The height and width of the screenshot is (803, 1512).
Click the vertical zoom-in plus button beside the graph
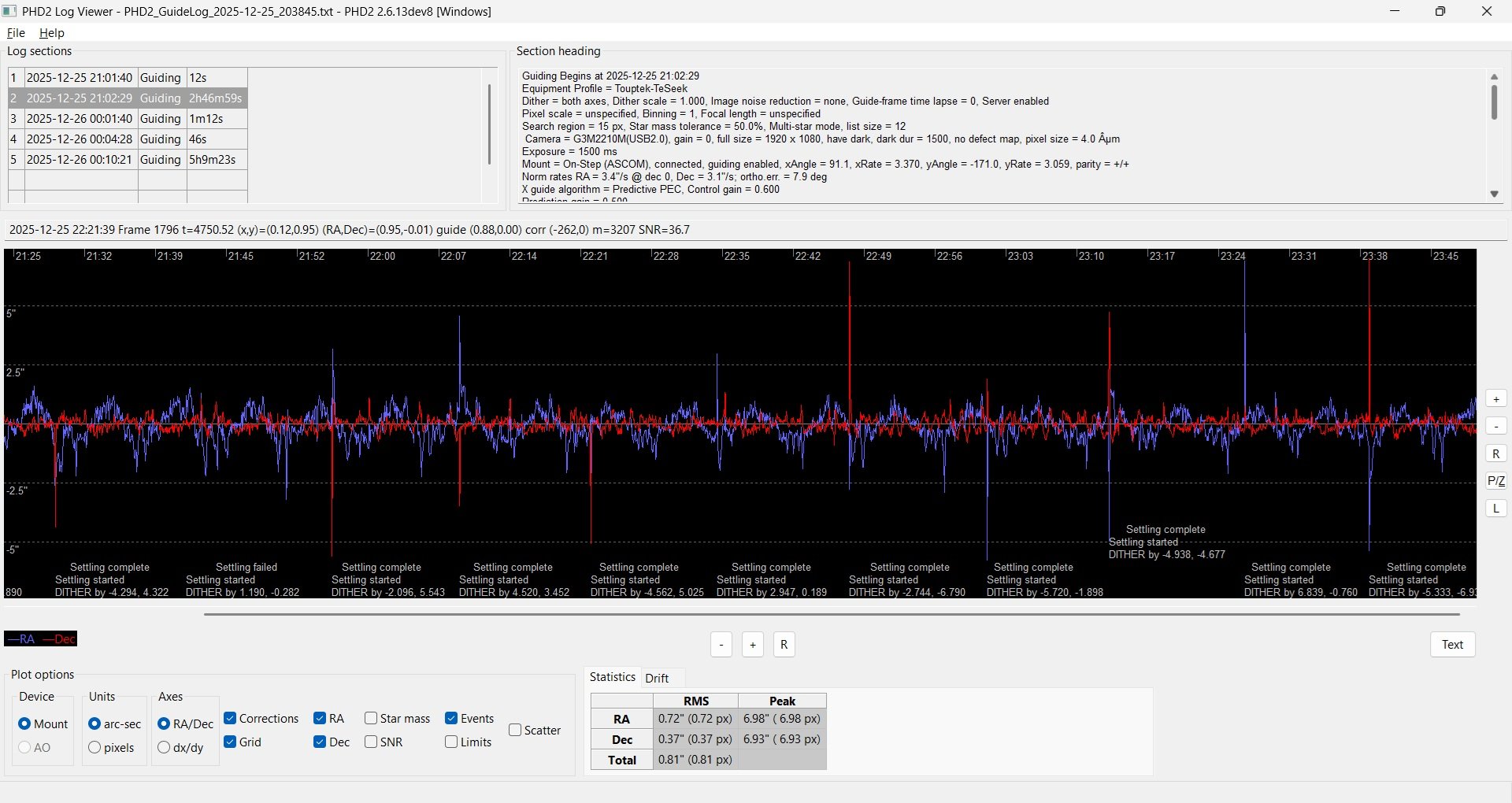tap(1495, 399)
